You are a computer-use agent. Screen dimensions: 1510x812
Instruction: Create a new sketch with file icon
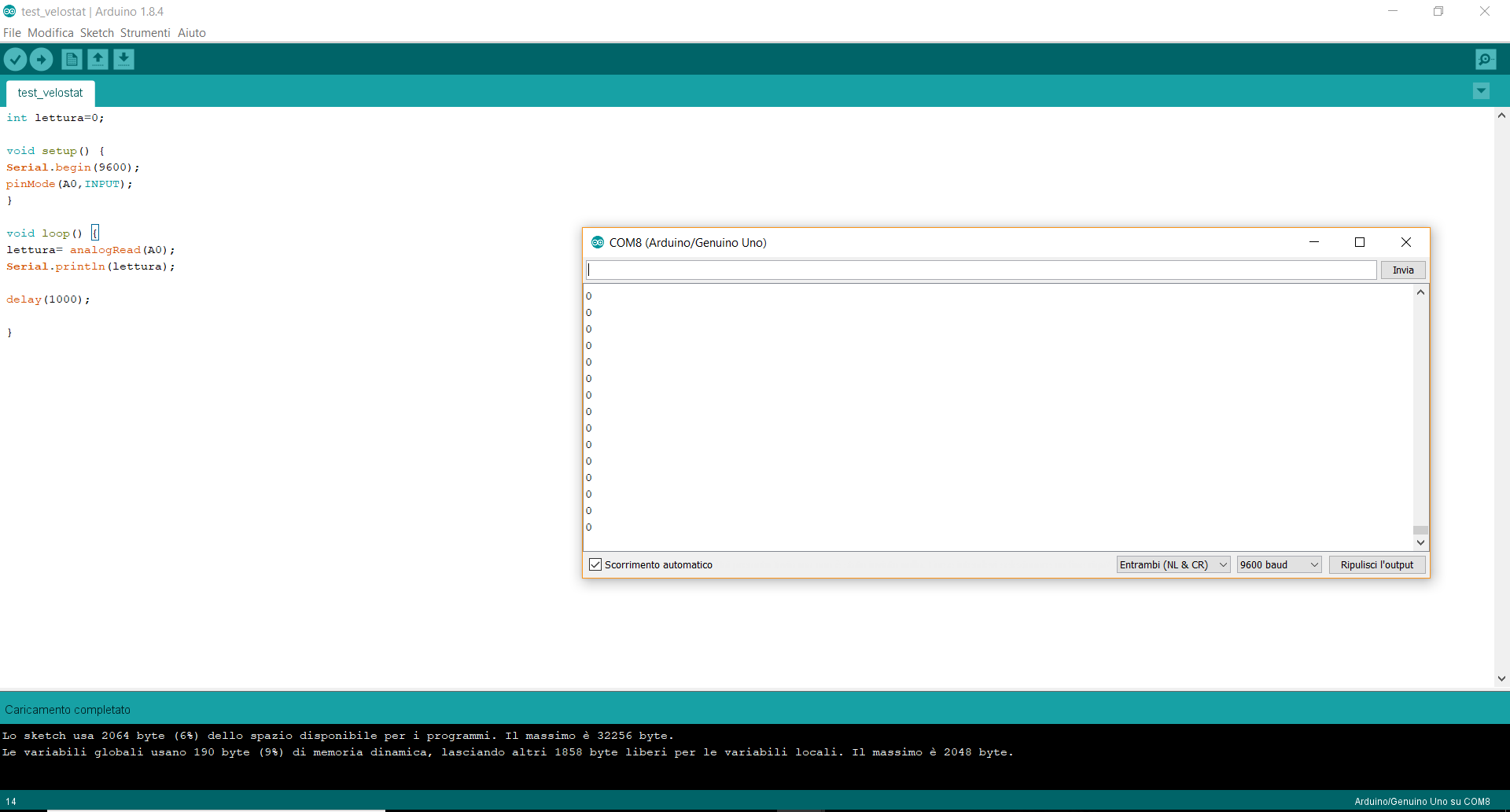click(x=72, y=59)
